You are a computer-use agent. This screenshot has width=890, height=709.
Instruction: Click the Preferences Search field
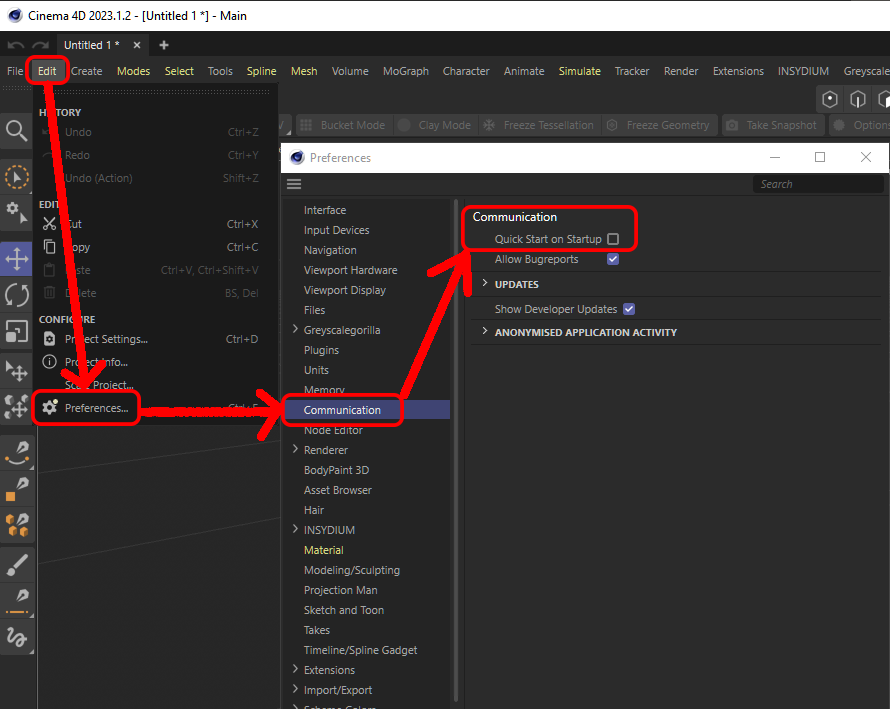tap(818, 184)
